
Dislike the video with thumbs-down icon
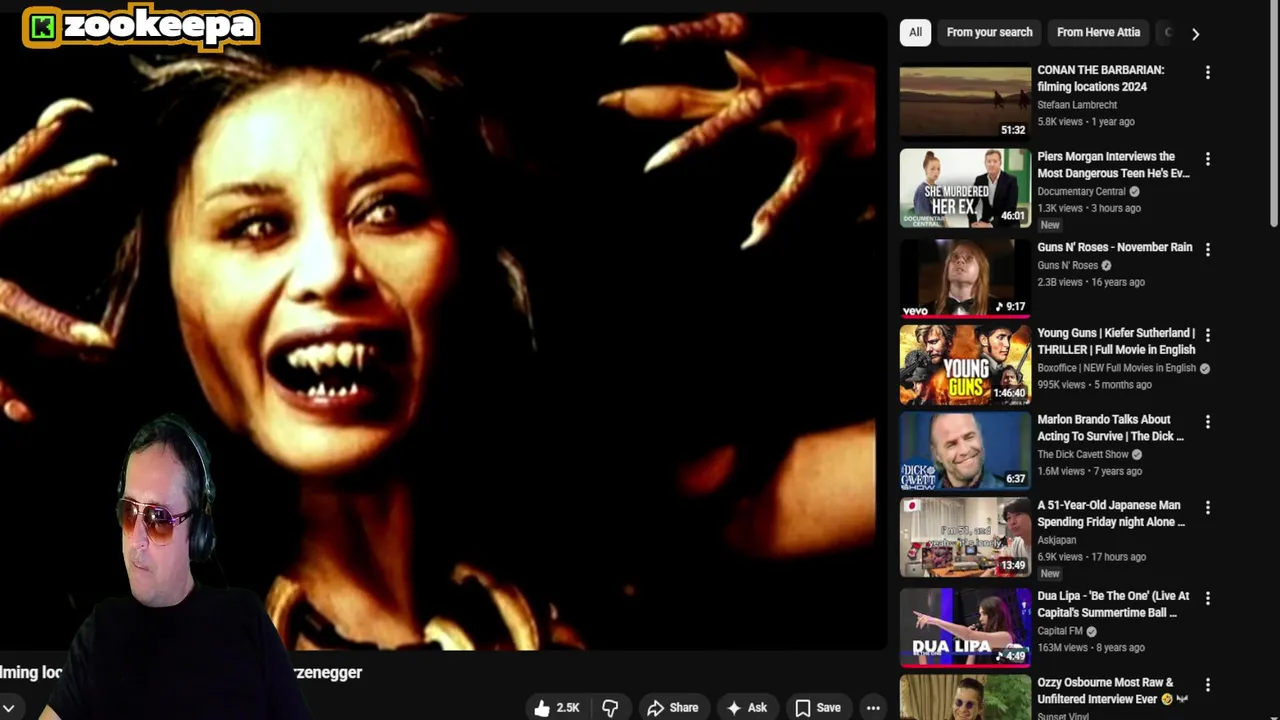pyautogui.click(x=610, y=708)
